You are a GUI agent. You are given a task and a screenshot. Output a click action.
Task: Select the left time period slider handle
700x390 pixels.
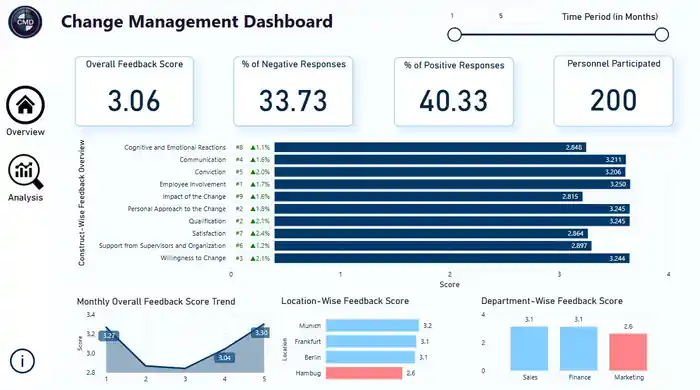(454, 34)
